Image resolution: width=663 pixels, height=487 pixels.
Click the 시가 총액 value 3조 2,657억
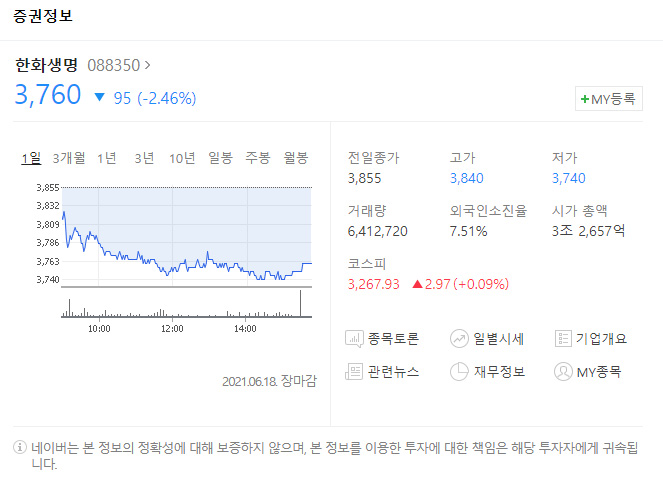pyautogui.click(x=588, y=231)
